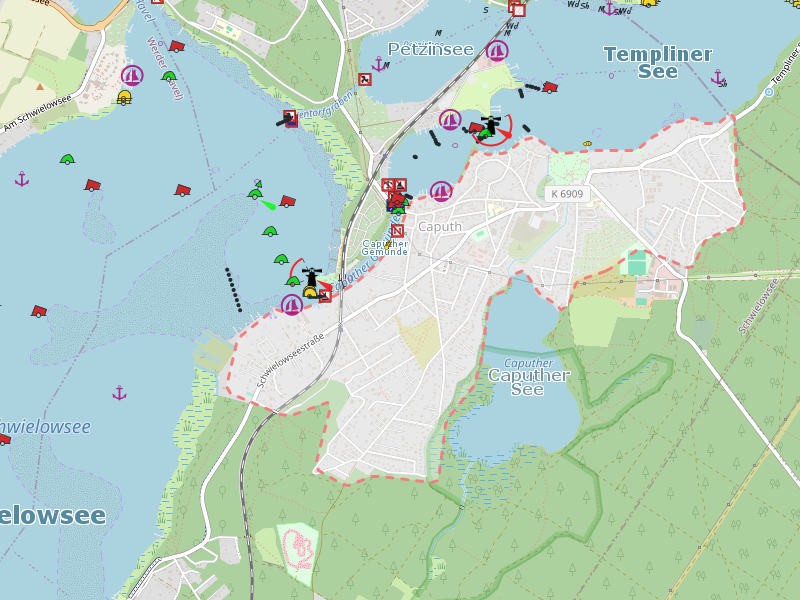800x600 pixels.
Task: Select the green sports pitch in eastern Caputh
Action: click(x=634, y=264)
